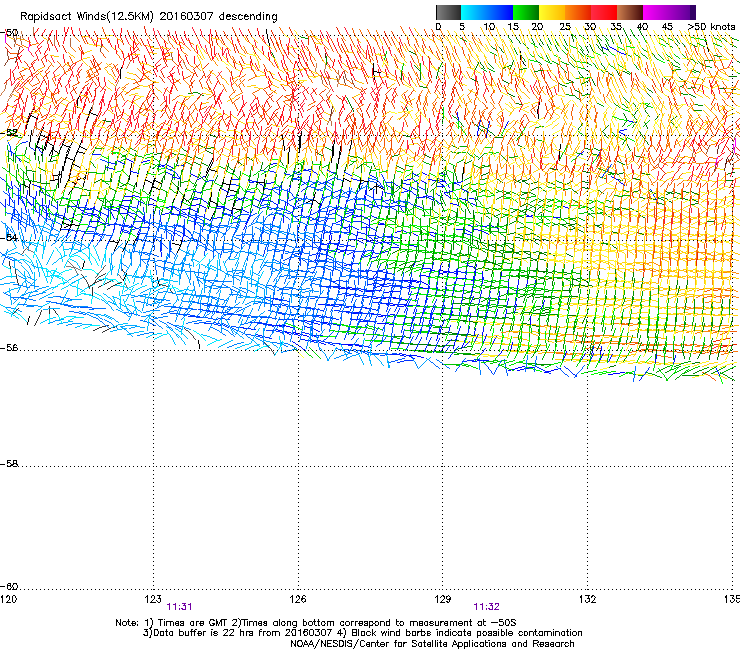
Task: Click legend tick label 45
Action: pyautogui.click(x=667, y=27)
